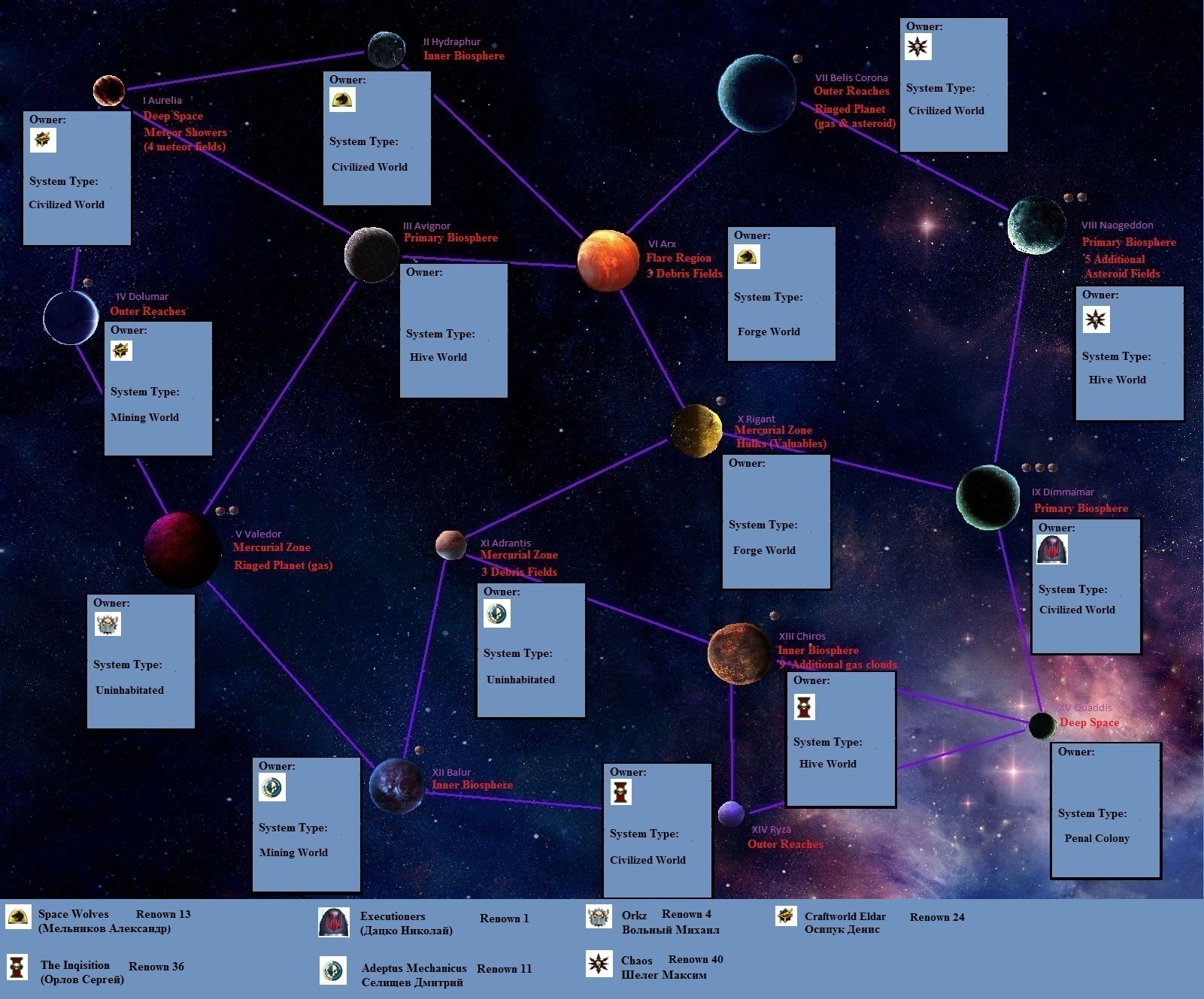This screenshot has width=1204, height=999.
Task: Click the 'XIV Ryza' label
Action: tap(771, 829)
